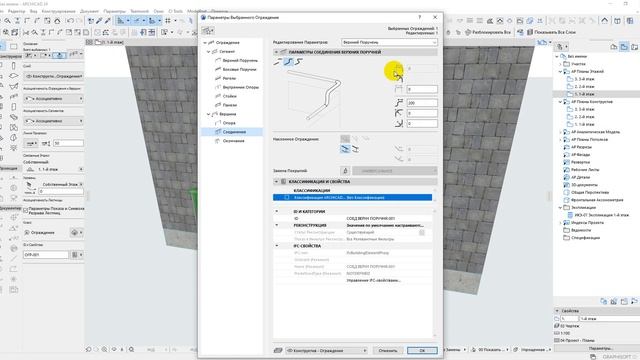Open the 2nd floor plan in Navigator AP floor plans
640x360 pixels.
coord(584,87)
